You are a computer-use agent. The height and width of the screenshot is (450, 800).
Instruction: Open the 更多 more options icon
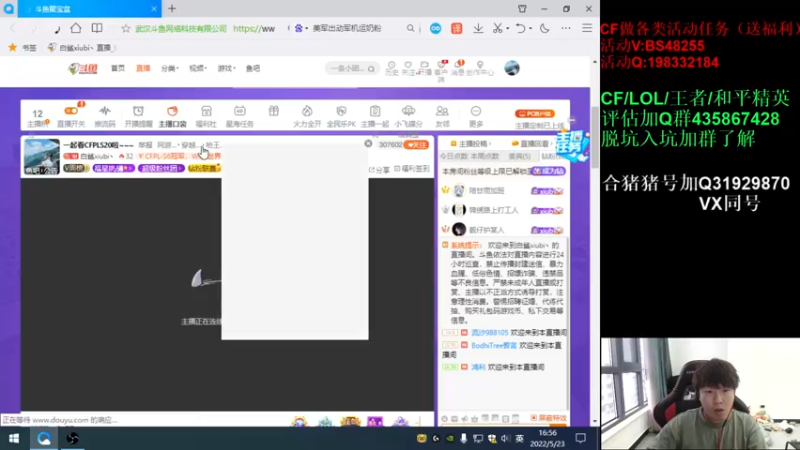(476, 116)
